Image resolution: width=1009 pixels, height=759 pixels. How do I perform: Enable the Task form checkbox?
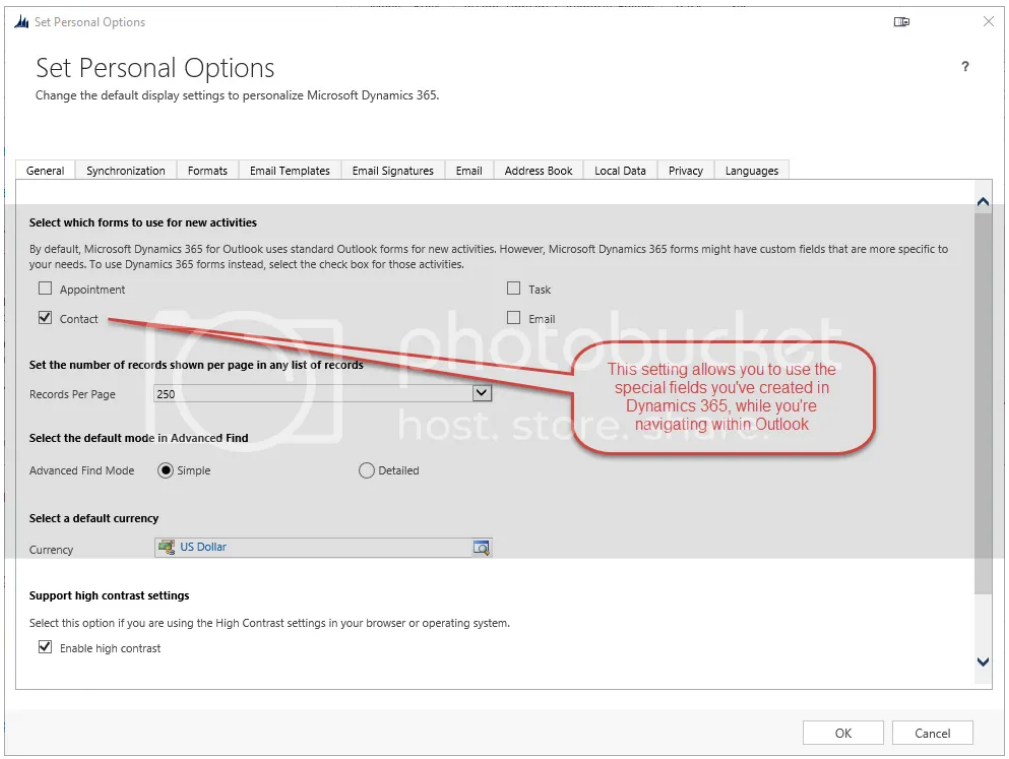(514, 288)
